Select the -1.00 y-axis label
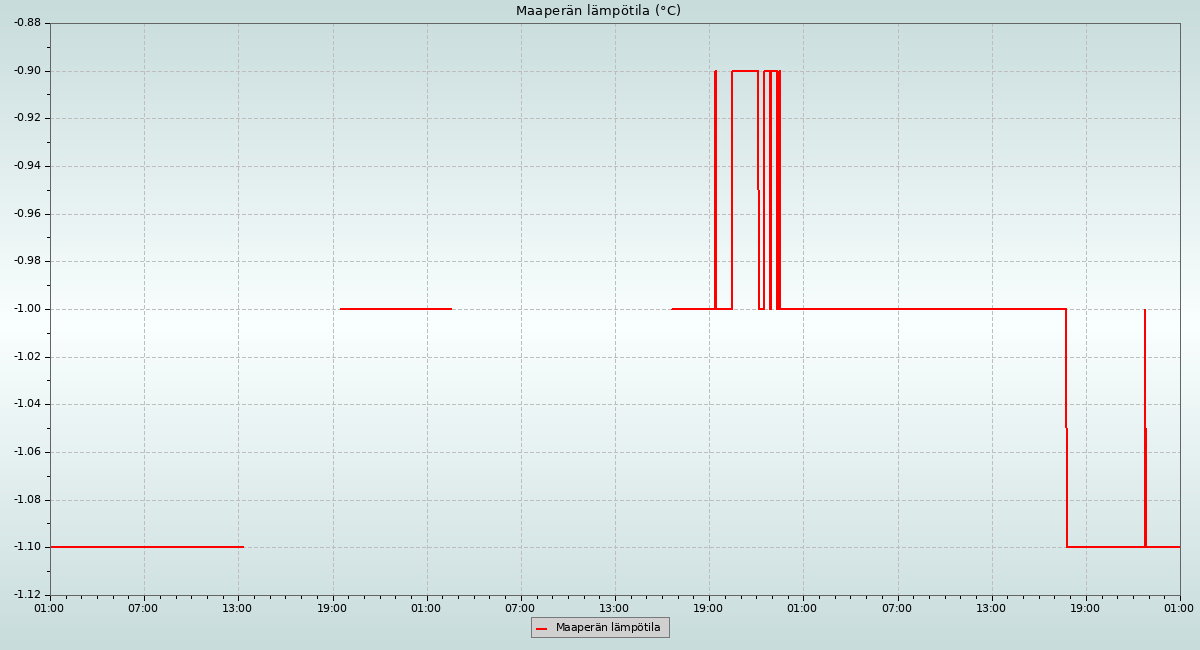The height and width of the screenshot is (650, 1200). [x=25, y=309]
